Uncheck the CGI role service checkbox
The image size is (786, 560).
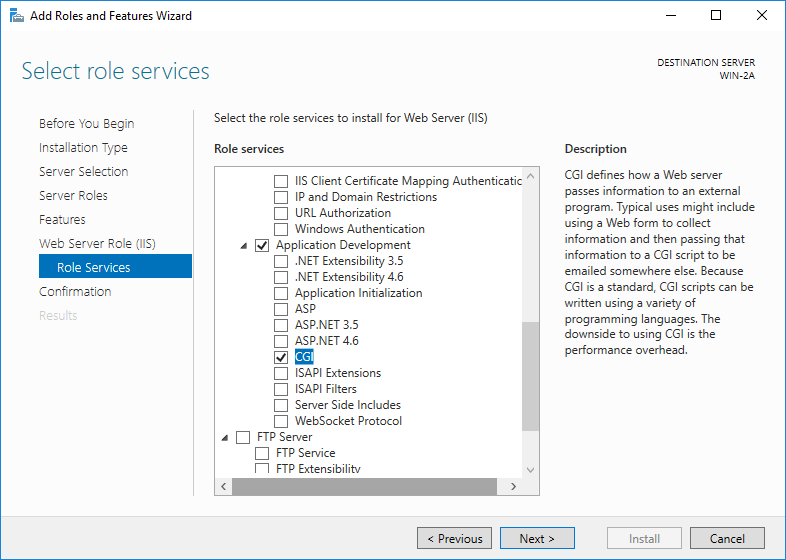pyautogui.click(x=281, y=357)
